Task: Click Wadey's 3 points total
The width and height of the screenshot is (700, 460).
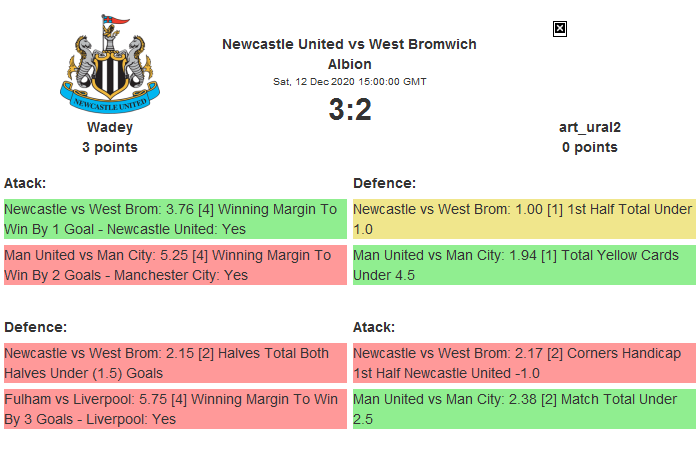Action: point(110,147)
